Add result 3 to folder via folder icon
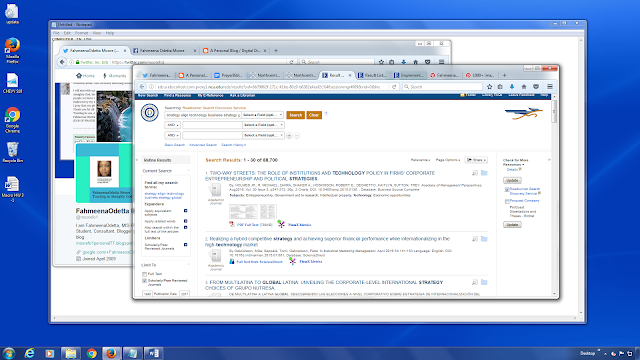Screen dimensions: 640x360 484,282
